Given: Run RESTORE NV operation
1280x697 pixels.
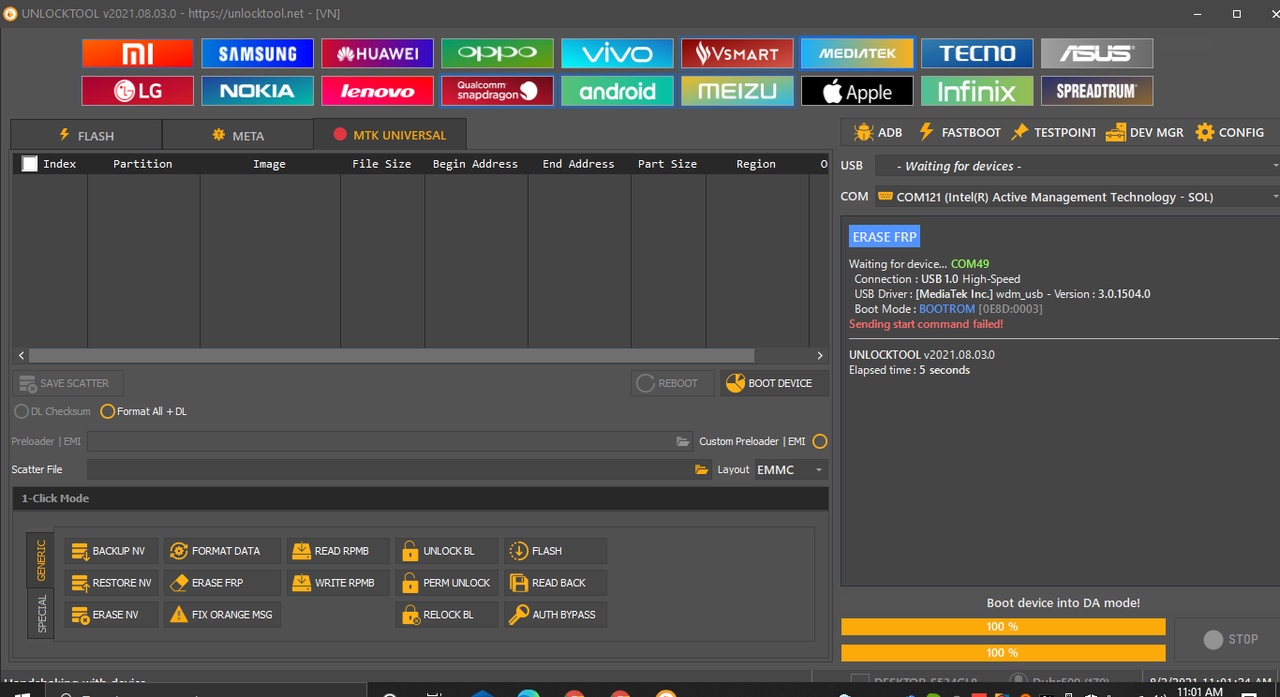Looking at the screenshot, I should 111,583.
